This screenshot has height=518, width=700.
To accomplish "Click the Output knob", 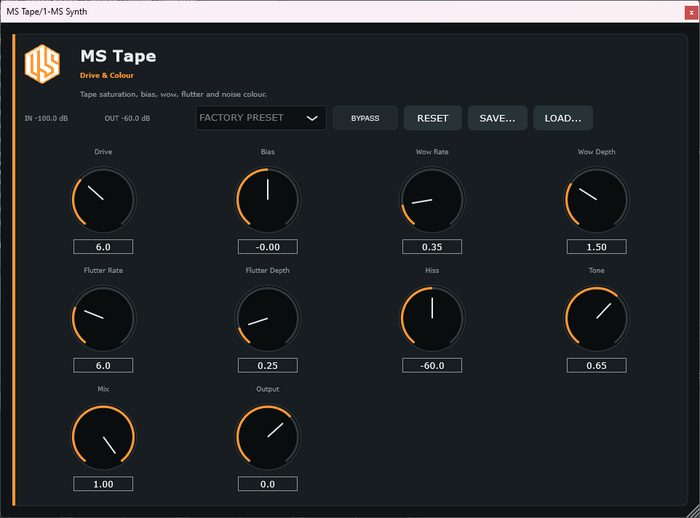I will (268, 437).
